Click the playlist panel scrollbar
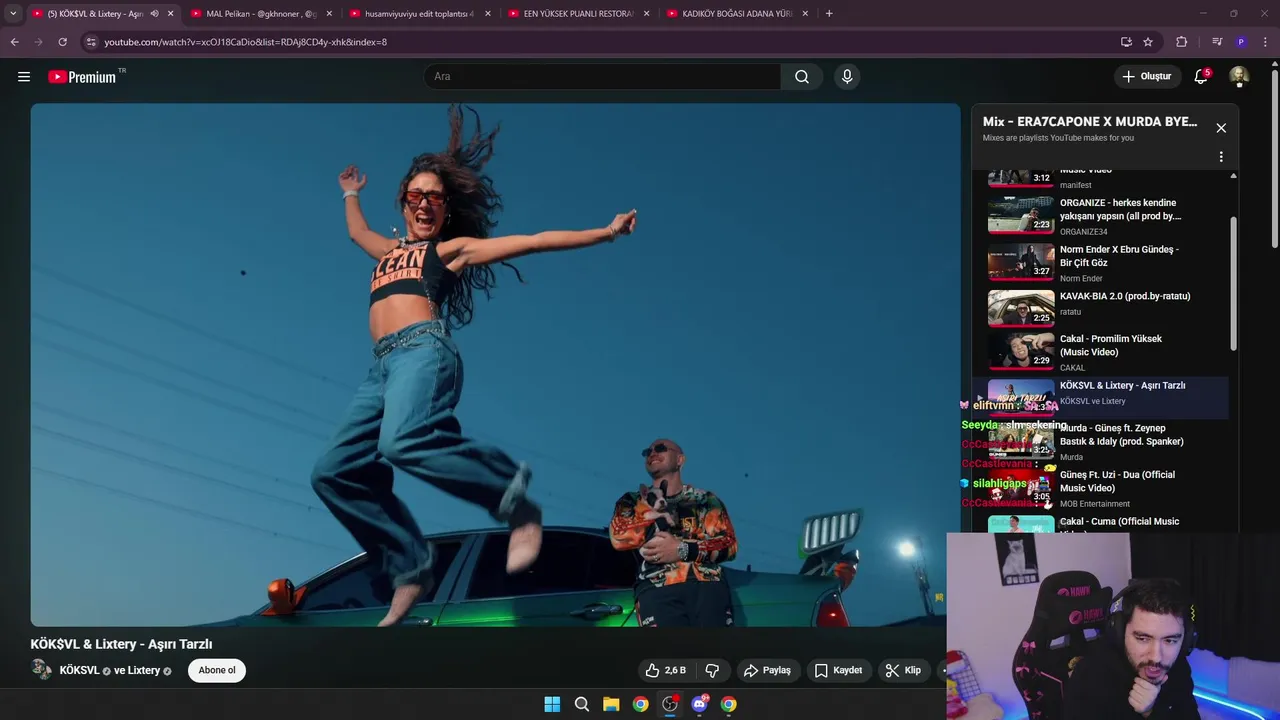 pos(1233,283)
